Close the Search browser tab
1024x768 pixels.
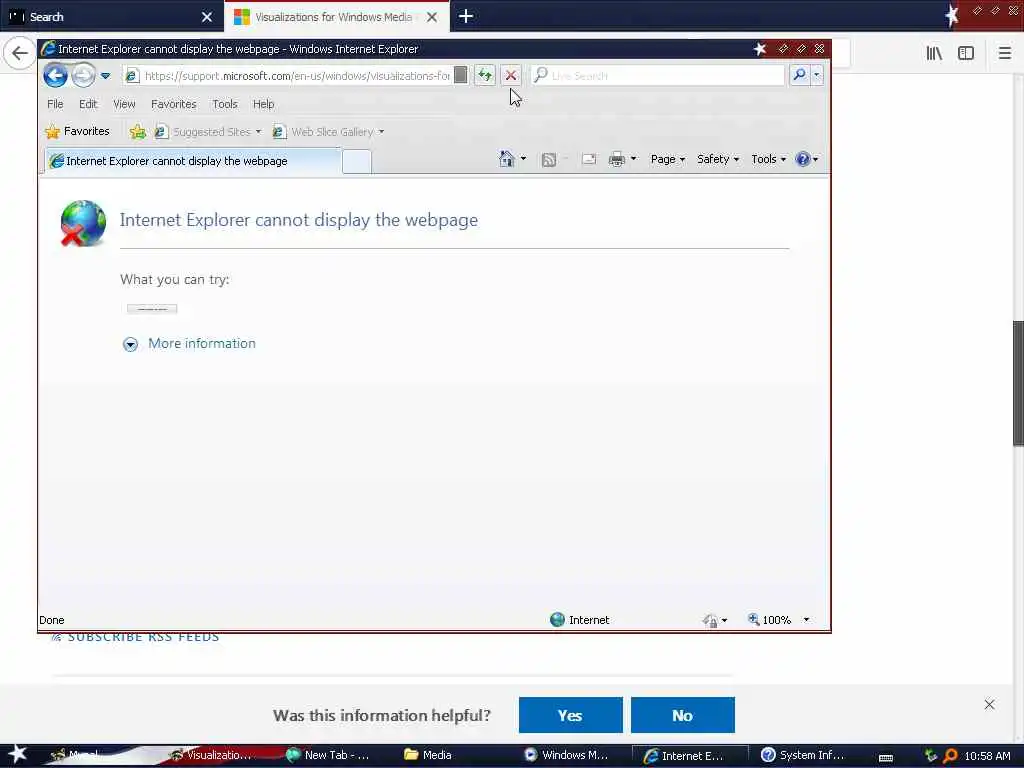tap(206, 17)
